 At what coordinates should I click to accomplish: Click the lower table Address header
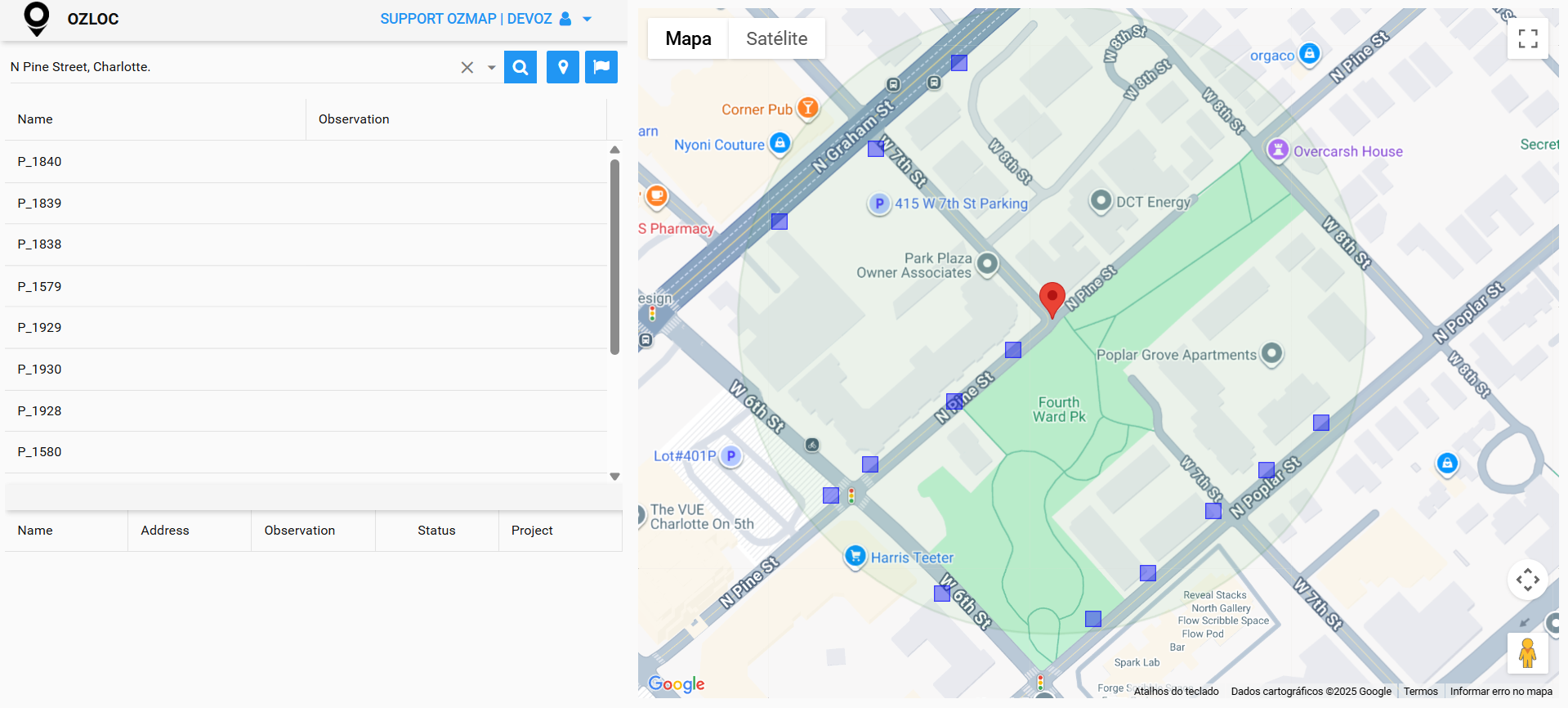(190, 531)
